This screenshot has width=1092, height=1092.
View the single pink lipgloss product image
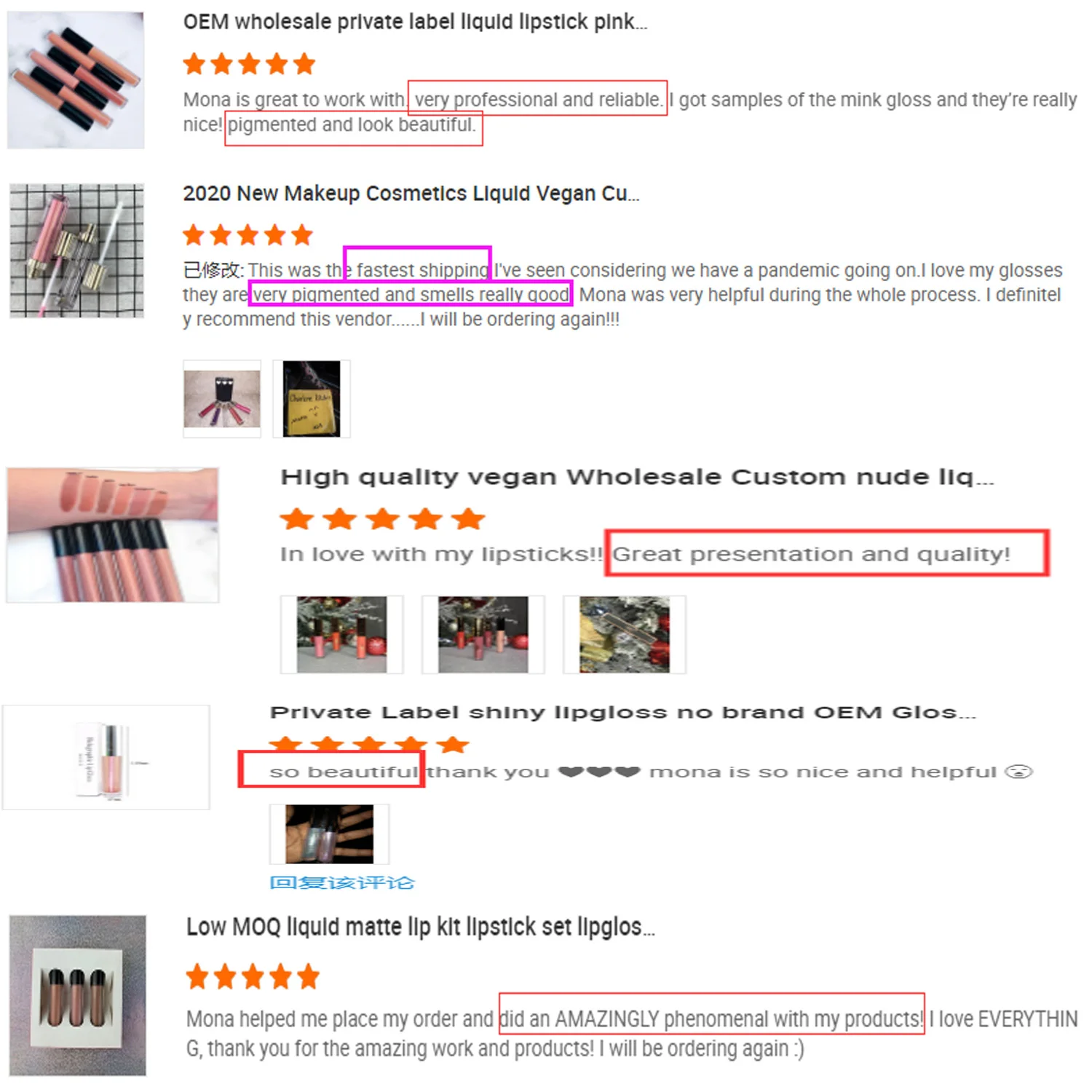click(x=106, y=757)
